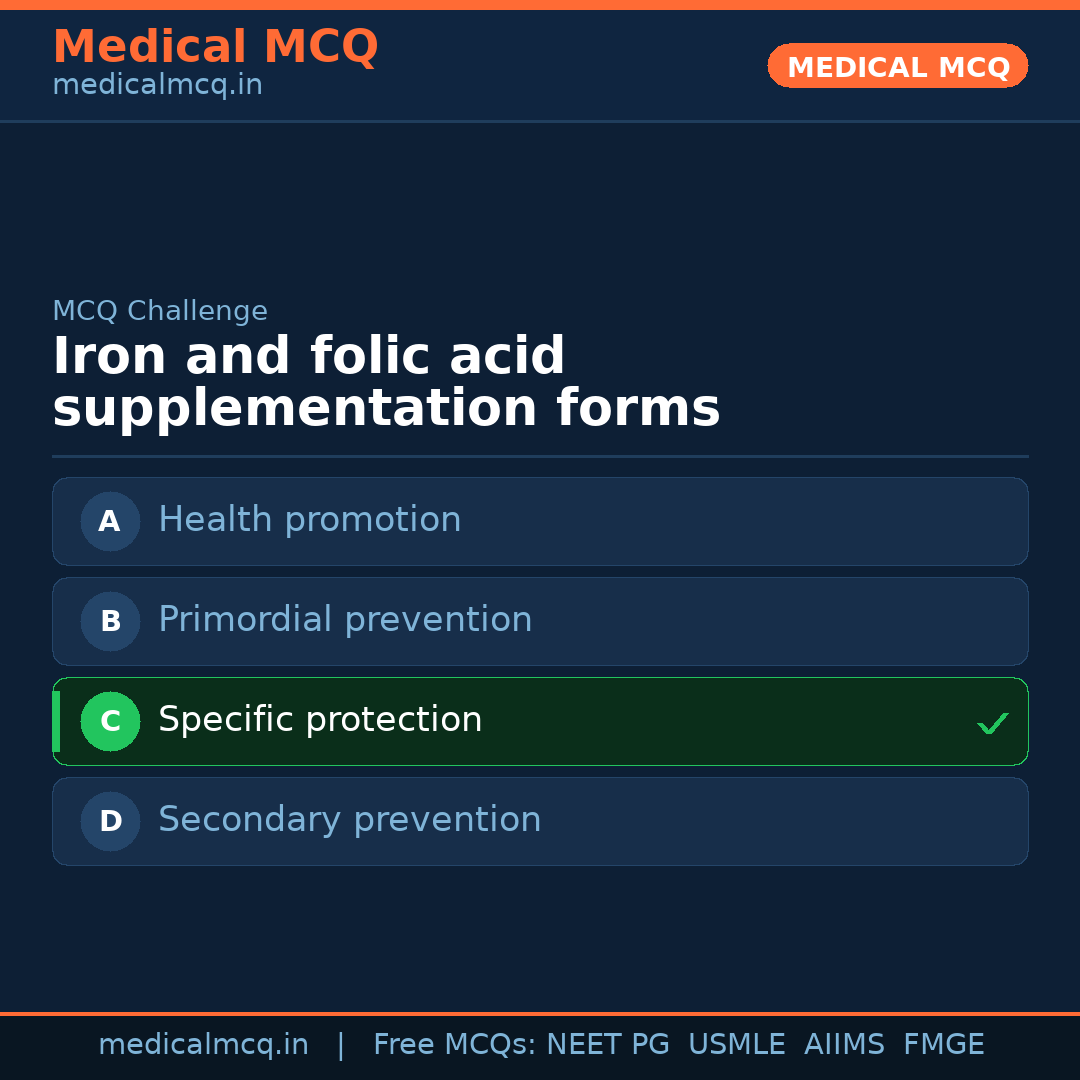Open the medicalmcq.in link in header
Screen dimensions: 1080x1080
157,86
